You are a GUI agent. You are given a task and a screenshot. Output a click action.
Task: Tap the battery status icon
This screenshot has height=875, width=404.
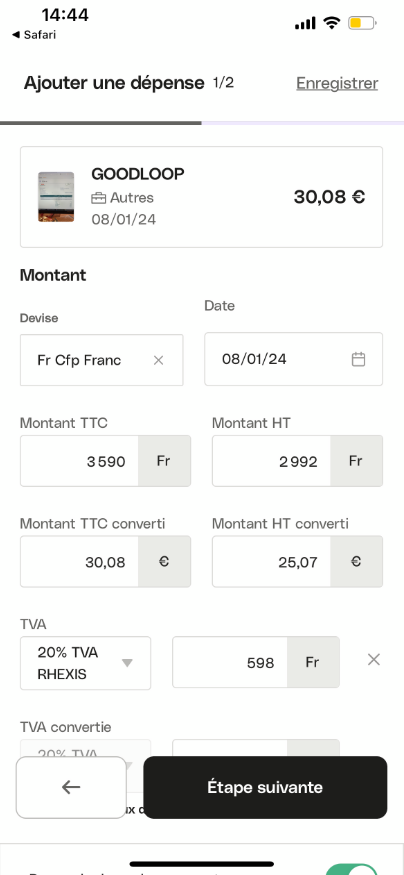[363, 23]
